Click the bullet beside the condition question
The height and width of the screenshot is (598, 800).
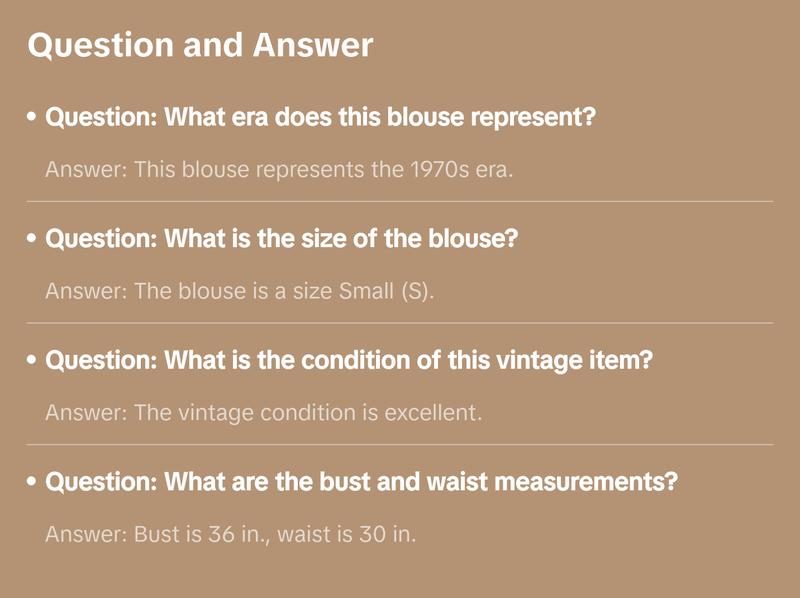[33, 360]
